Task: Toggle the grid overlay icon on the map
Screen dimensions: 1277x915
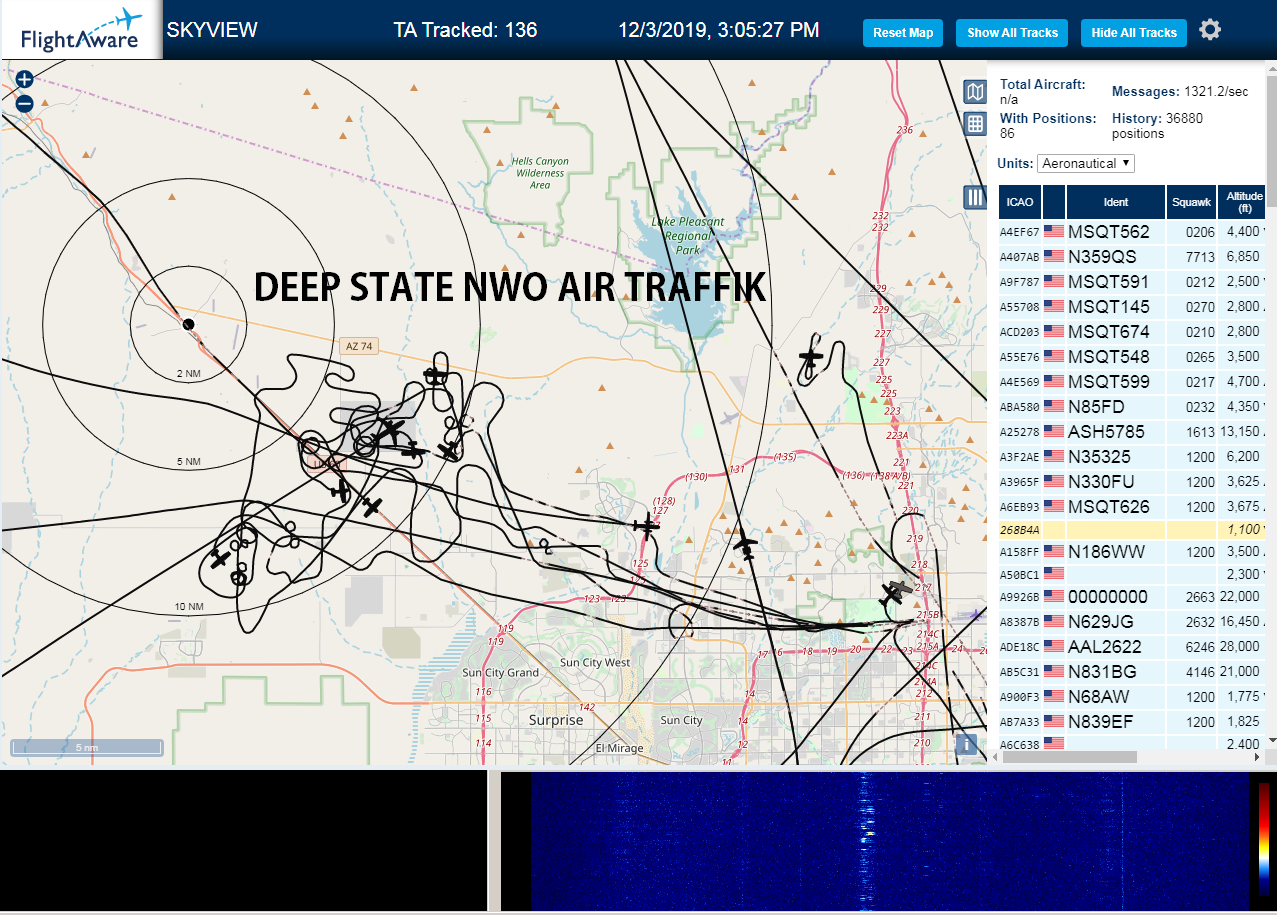Action: click(975, 124)
